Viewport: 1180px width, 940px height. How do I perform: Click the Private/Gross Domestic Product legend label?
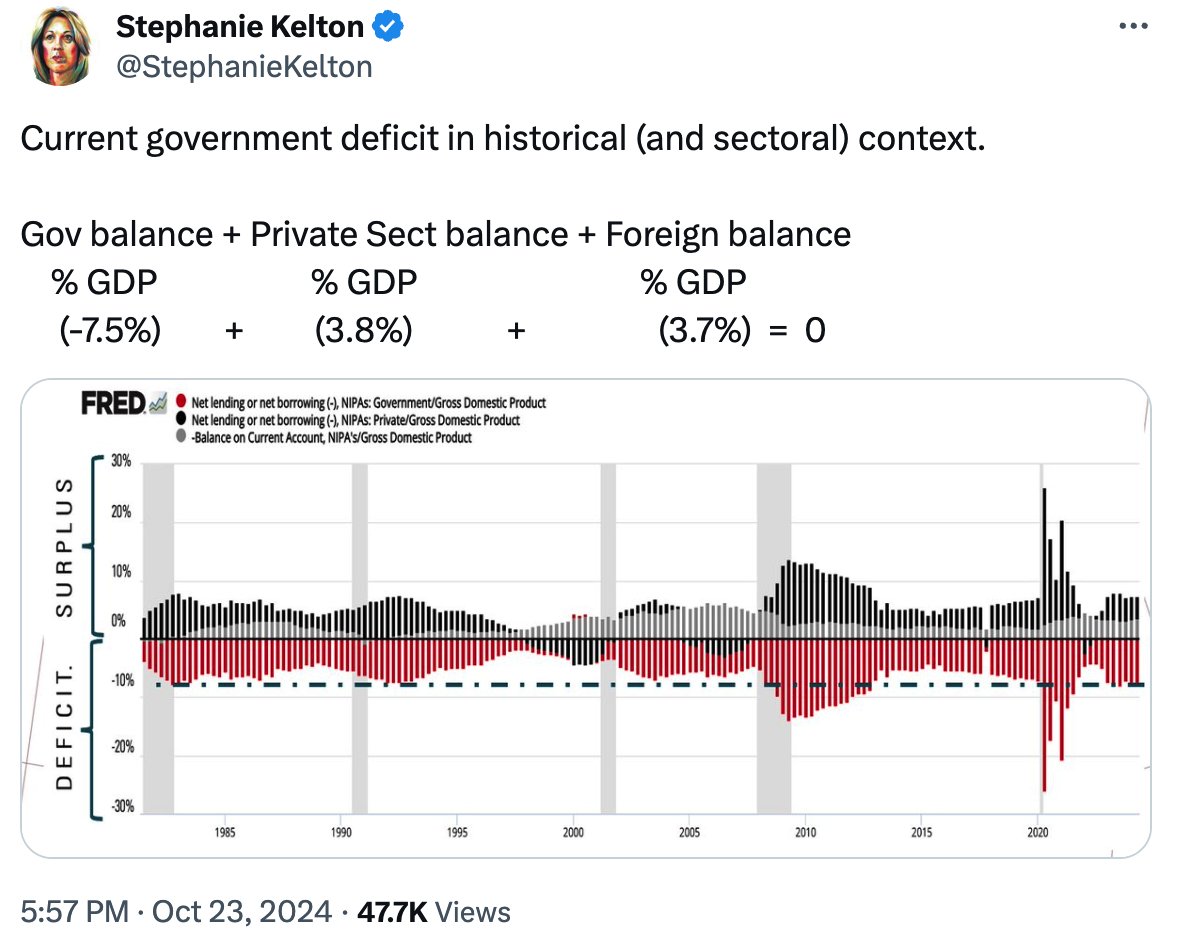point(355,420)
